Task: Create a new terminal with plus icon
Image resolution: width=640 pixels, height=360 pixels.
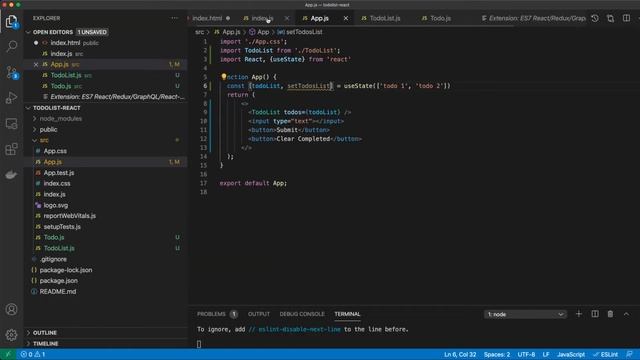Action: tap(579, 314)
